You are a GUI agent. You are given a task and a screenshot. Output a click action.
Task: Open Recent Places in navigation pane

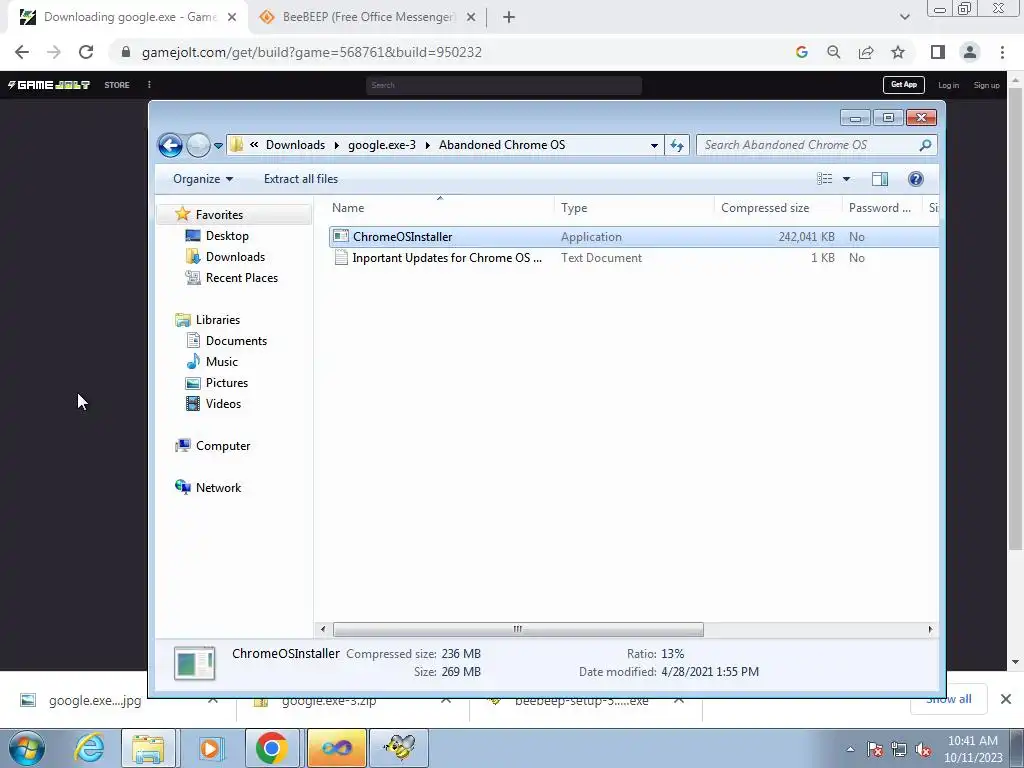pos(242,278)
